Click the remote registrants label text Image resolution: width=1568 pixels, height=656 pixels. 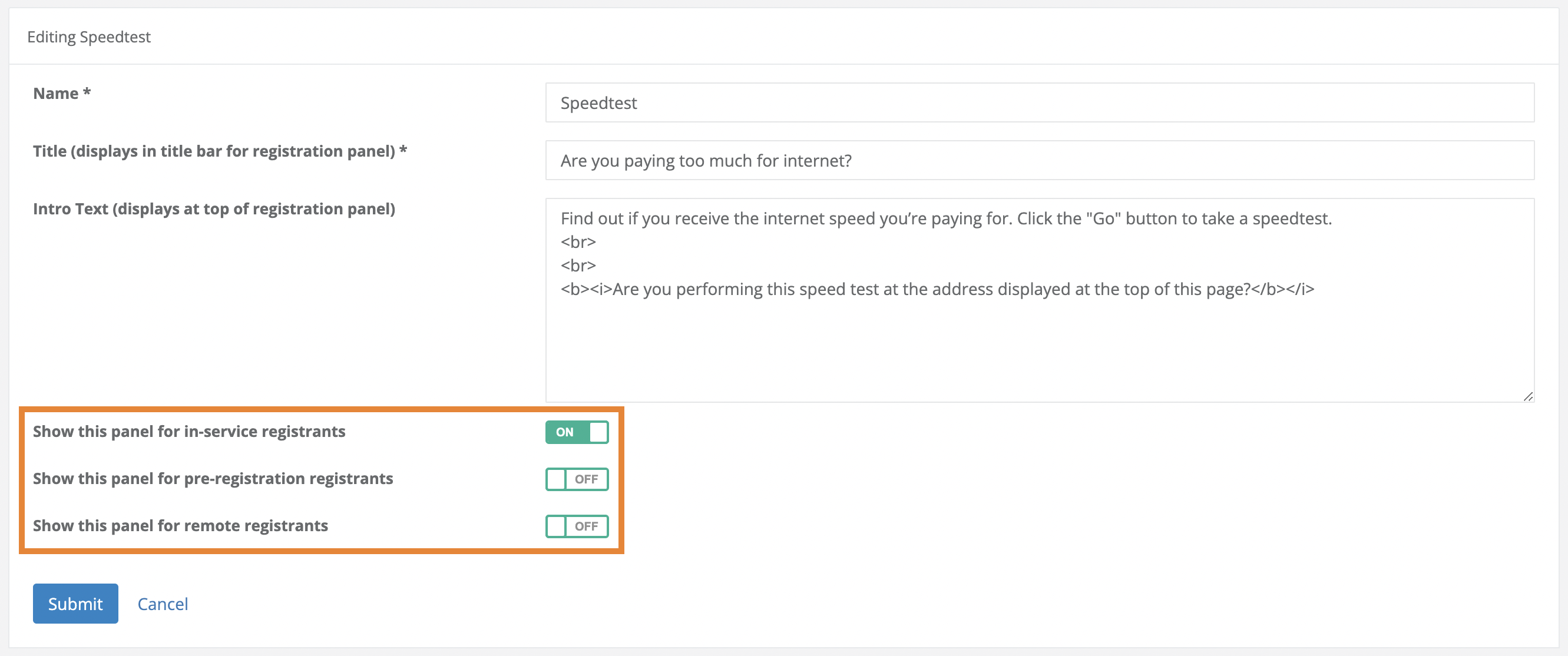(181, 526)
